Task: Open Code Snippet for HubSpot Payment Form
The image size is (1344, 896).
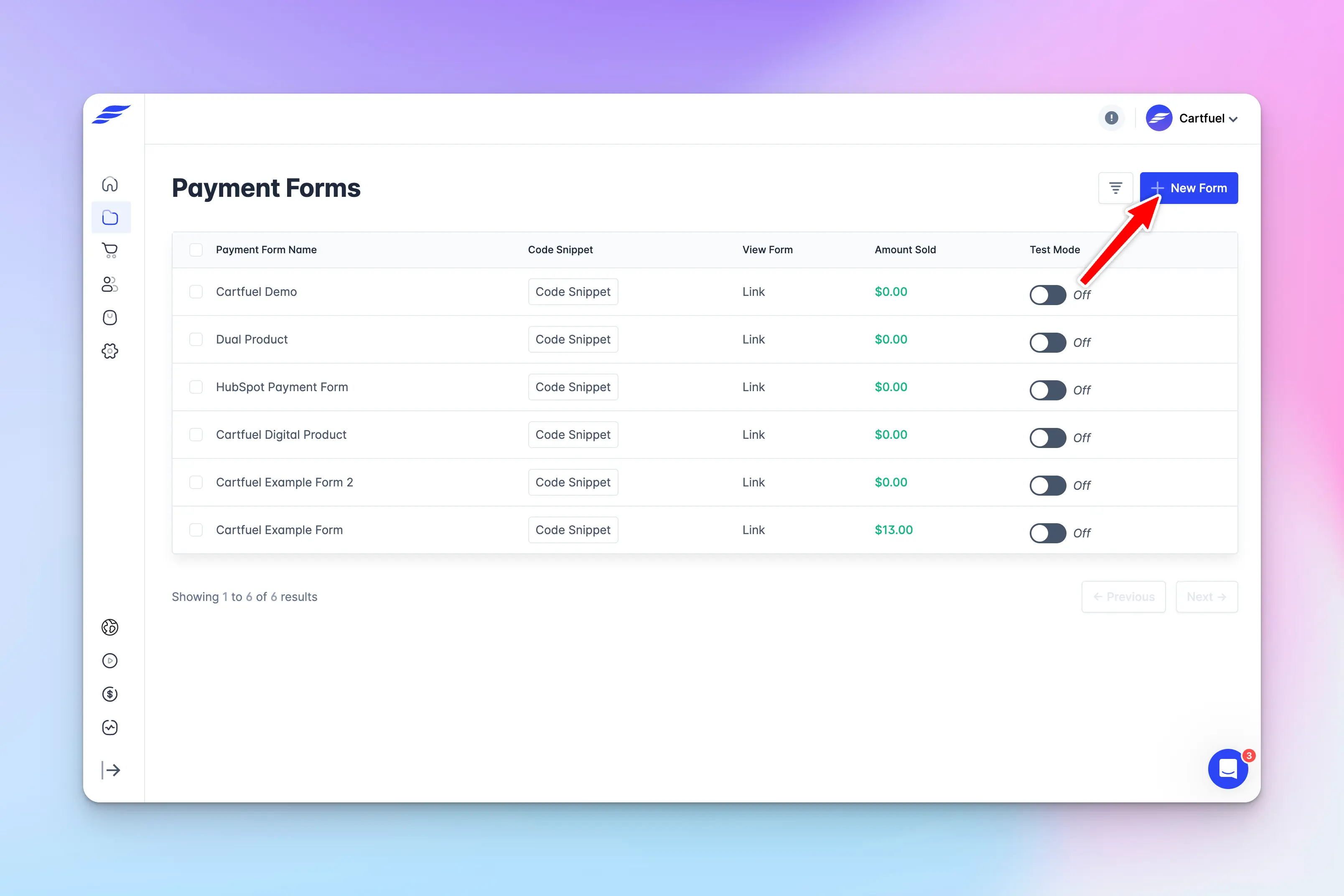Action: point(573,387)
